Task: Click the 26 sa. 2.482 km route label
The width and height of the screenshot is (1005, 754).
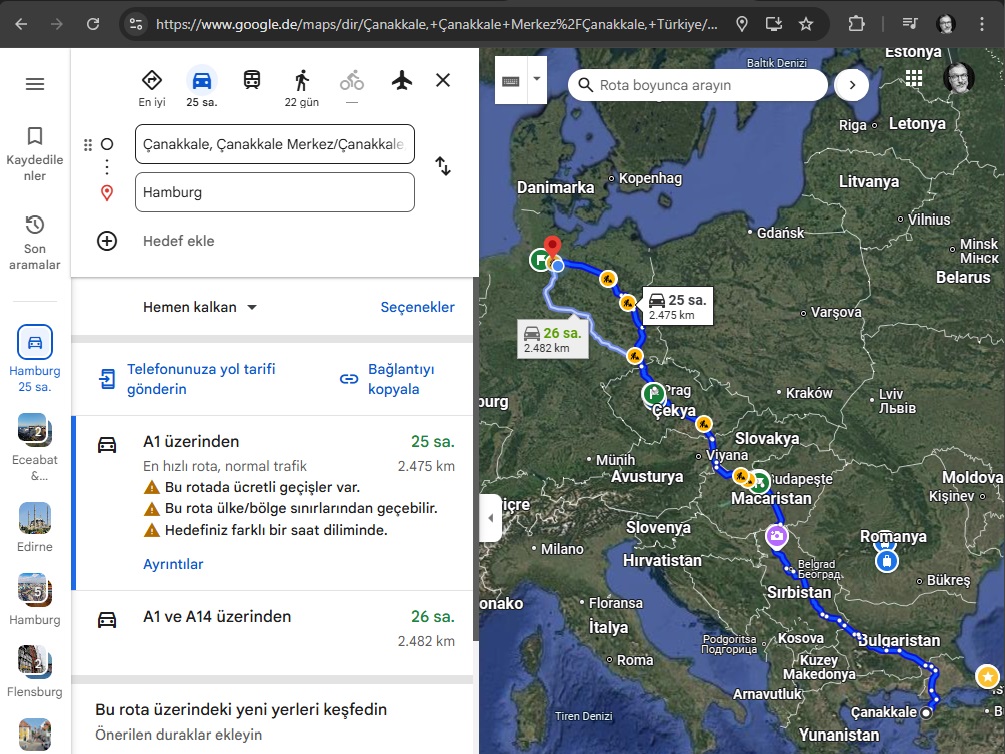Action: pyautogui.click(x=552, y=340)
